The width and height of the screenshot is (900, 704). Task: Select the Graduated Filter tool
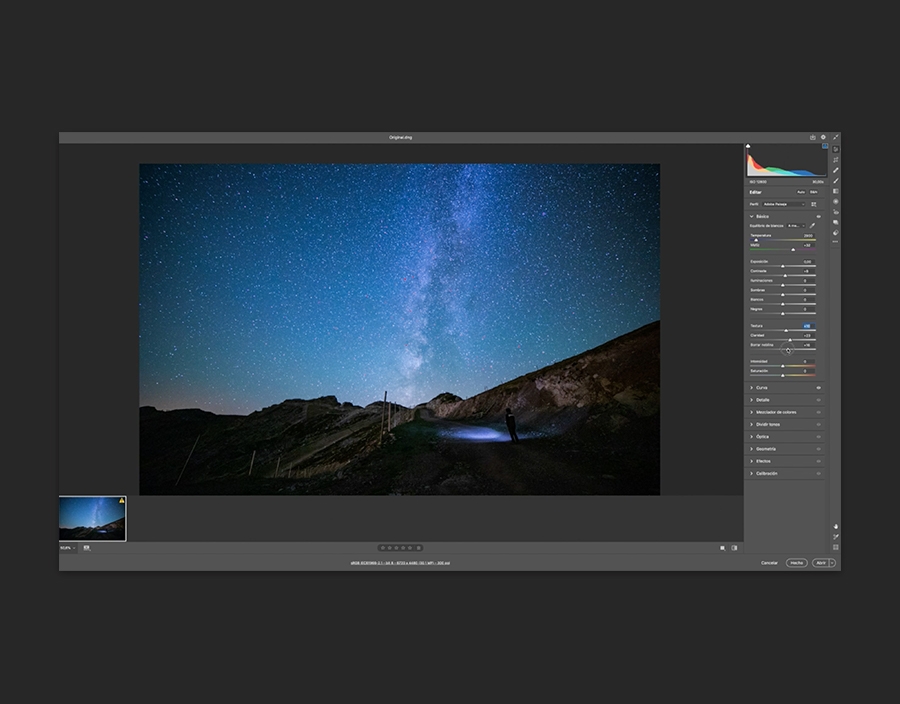click(x=836, y=191)
